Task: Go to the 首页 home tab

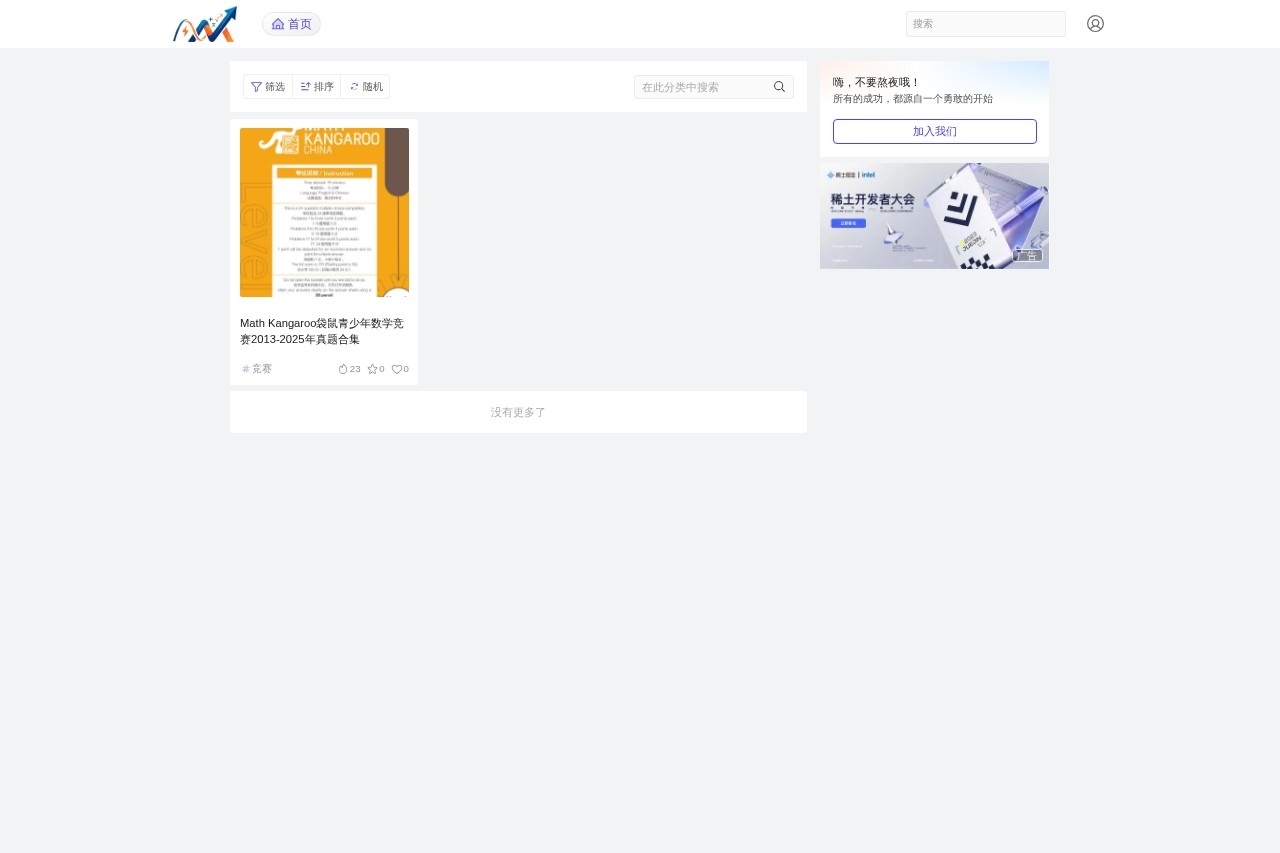Action: [x=291, y=24]
